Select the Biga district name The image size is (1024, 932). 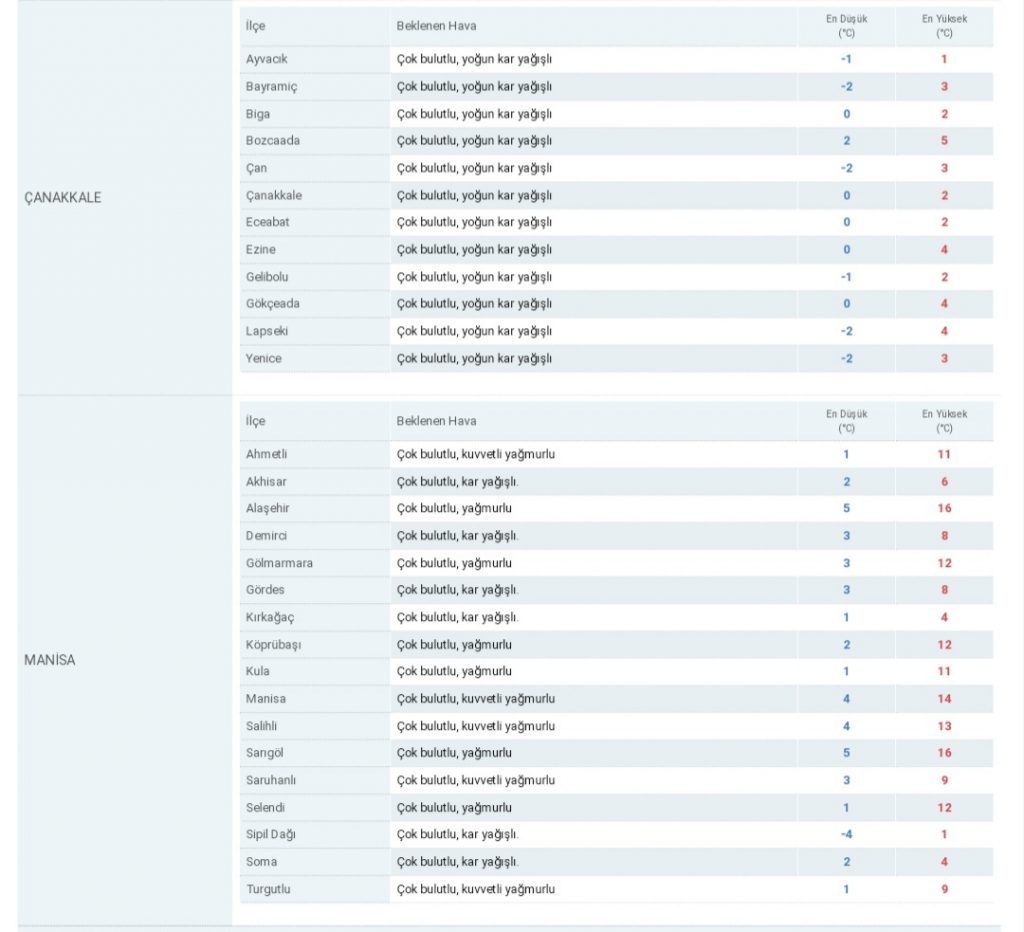pos(257,114)
